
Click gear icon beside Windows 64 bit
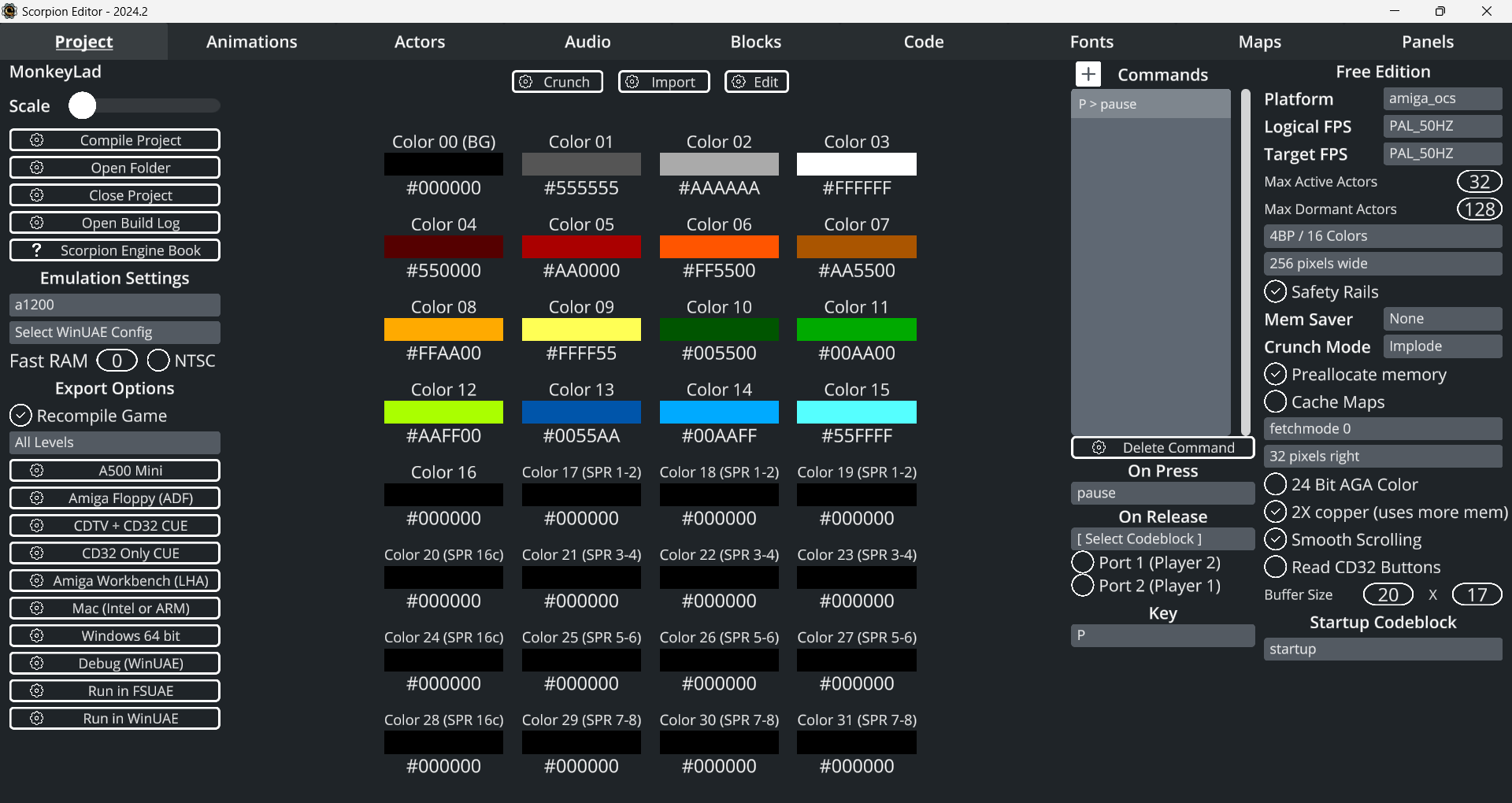(37, 636)
